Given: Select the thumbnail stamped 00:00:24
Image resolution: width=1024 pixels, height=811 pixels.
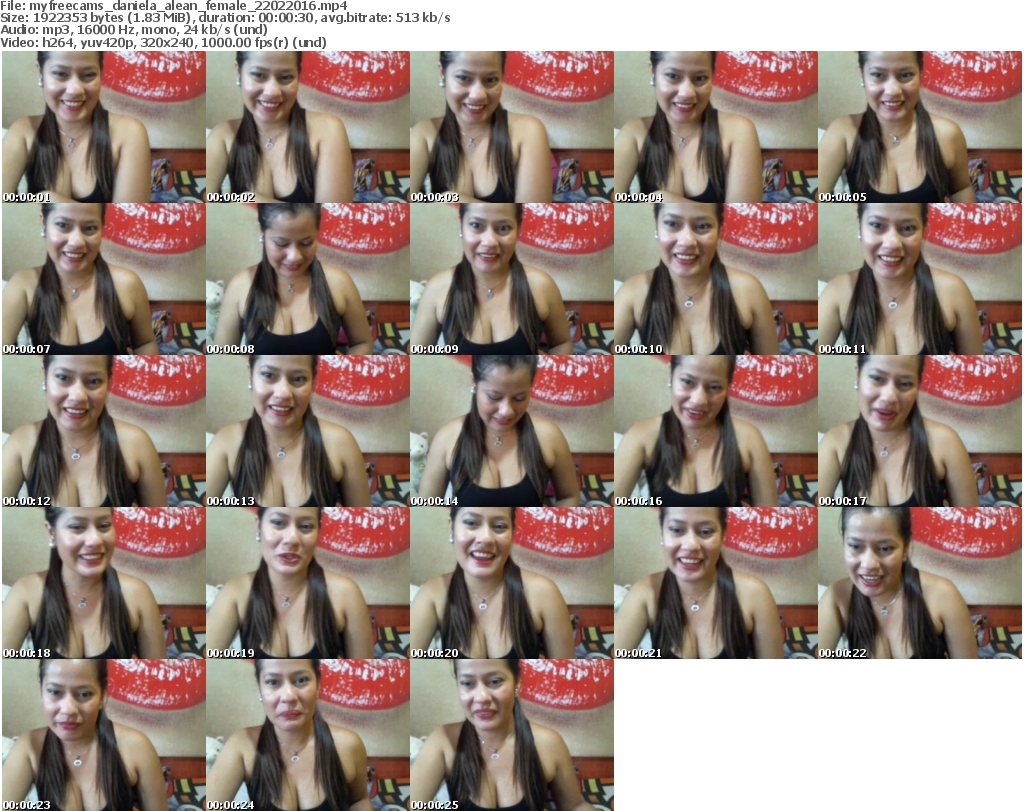Looking at the screenshot, I should (x=308, y=735).
